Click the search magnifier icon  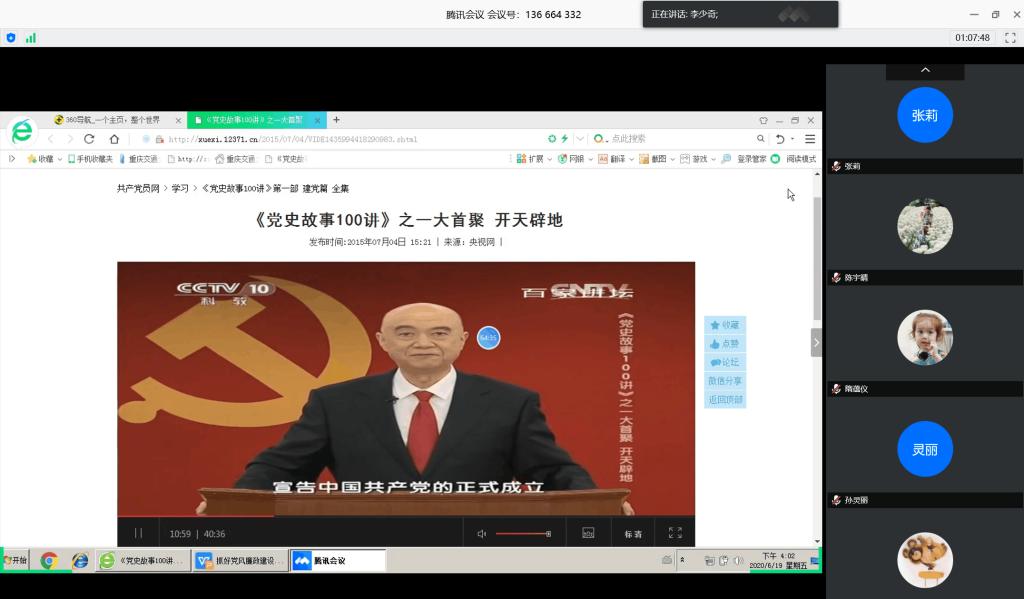pos(761,138)
